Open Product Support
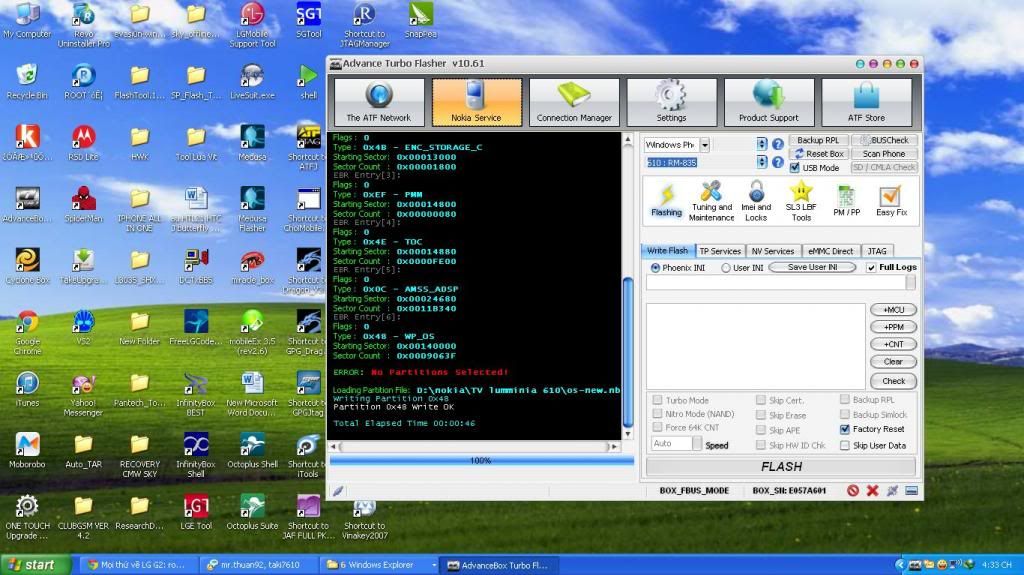The width and height of the screenshot is (1024, 575). [769, 102]
